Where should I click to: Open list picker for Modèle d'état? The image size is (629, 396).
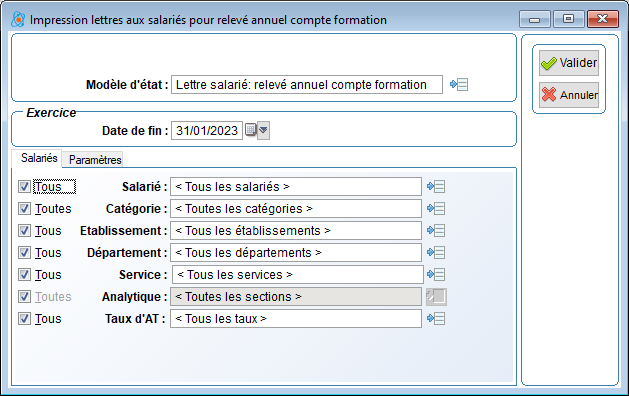coord(459,85)
